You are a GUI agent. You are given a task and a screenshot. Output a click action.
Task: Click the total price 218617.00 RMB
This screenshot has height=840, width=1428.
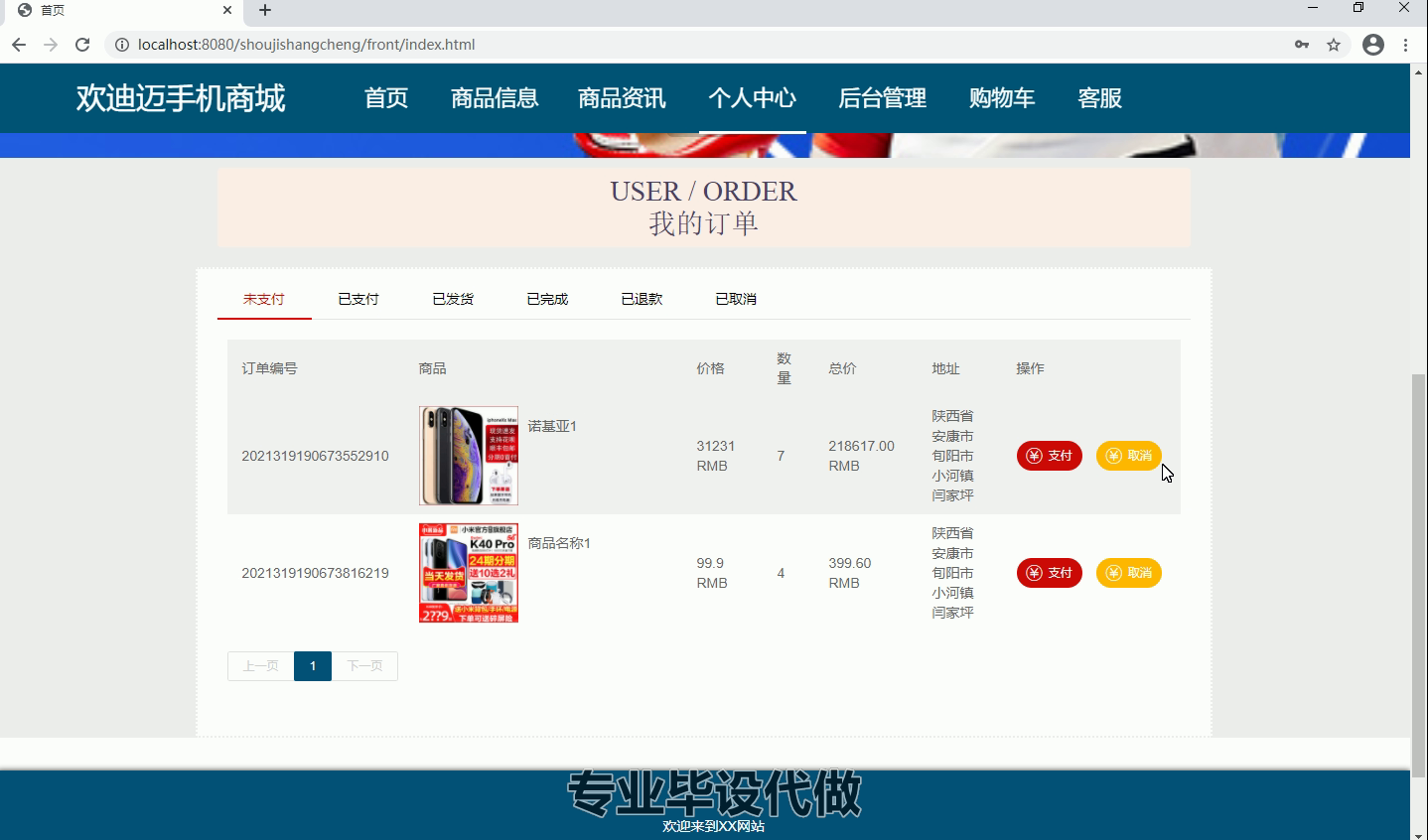pos(861,456)
